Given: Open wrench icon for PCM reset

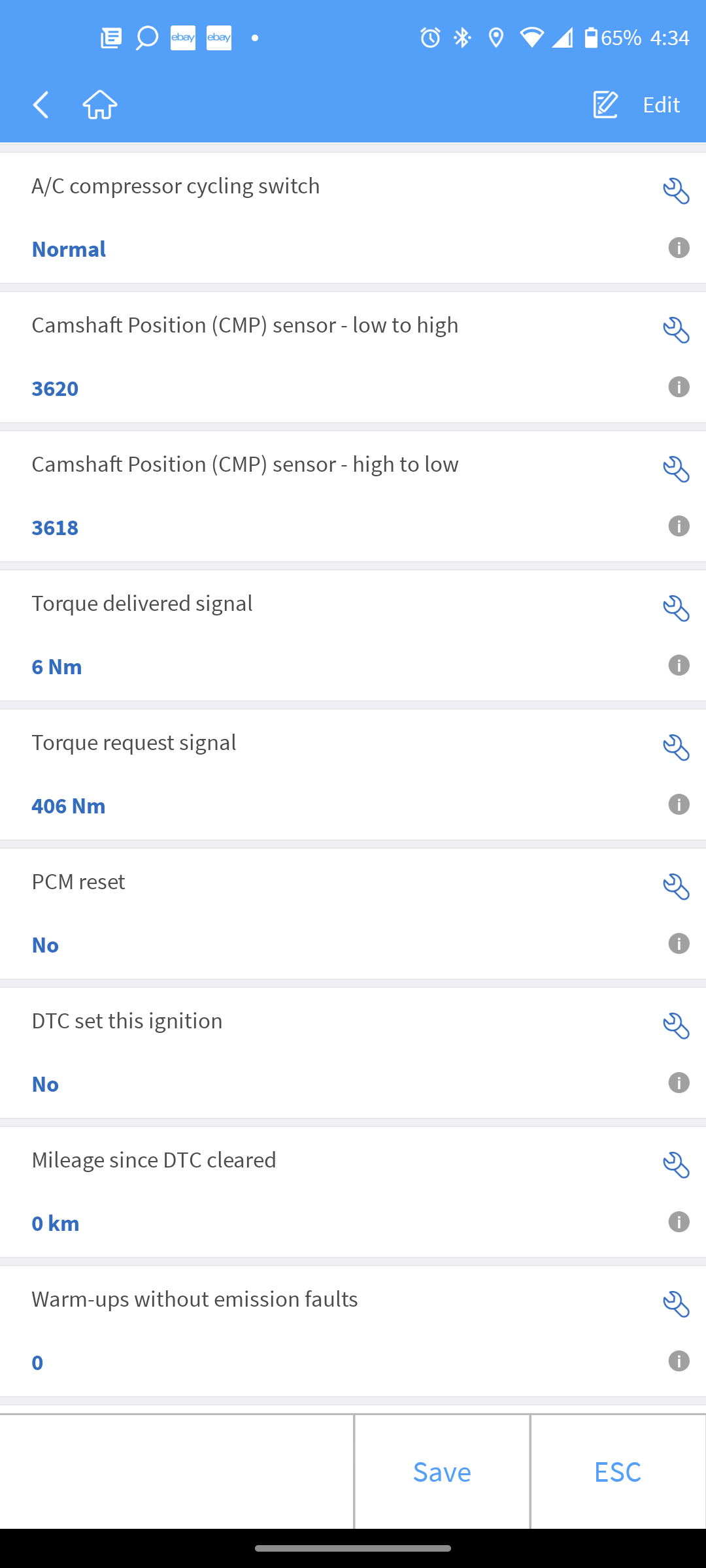Looking at the screenshot, I should click(676, 887).
